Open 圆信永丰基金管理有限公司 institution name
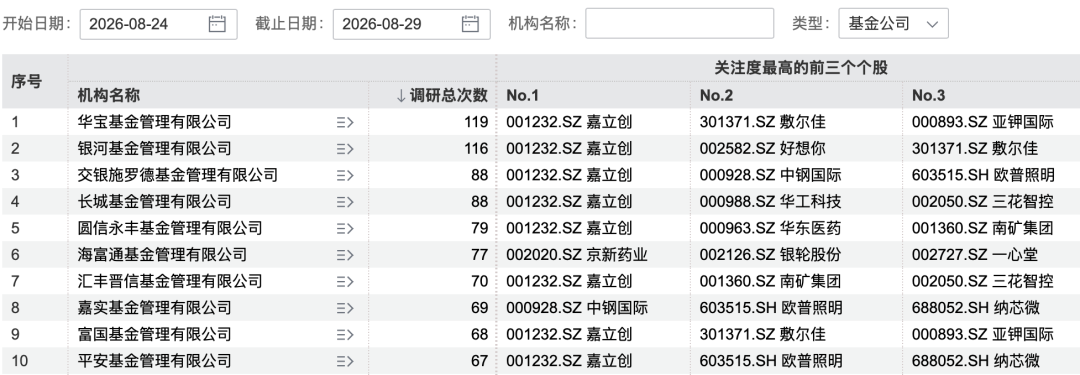 (x=170, y=229)
